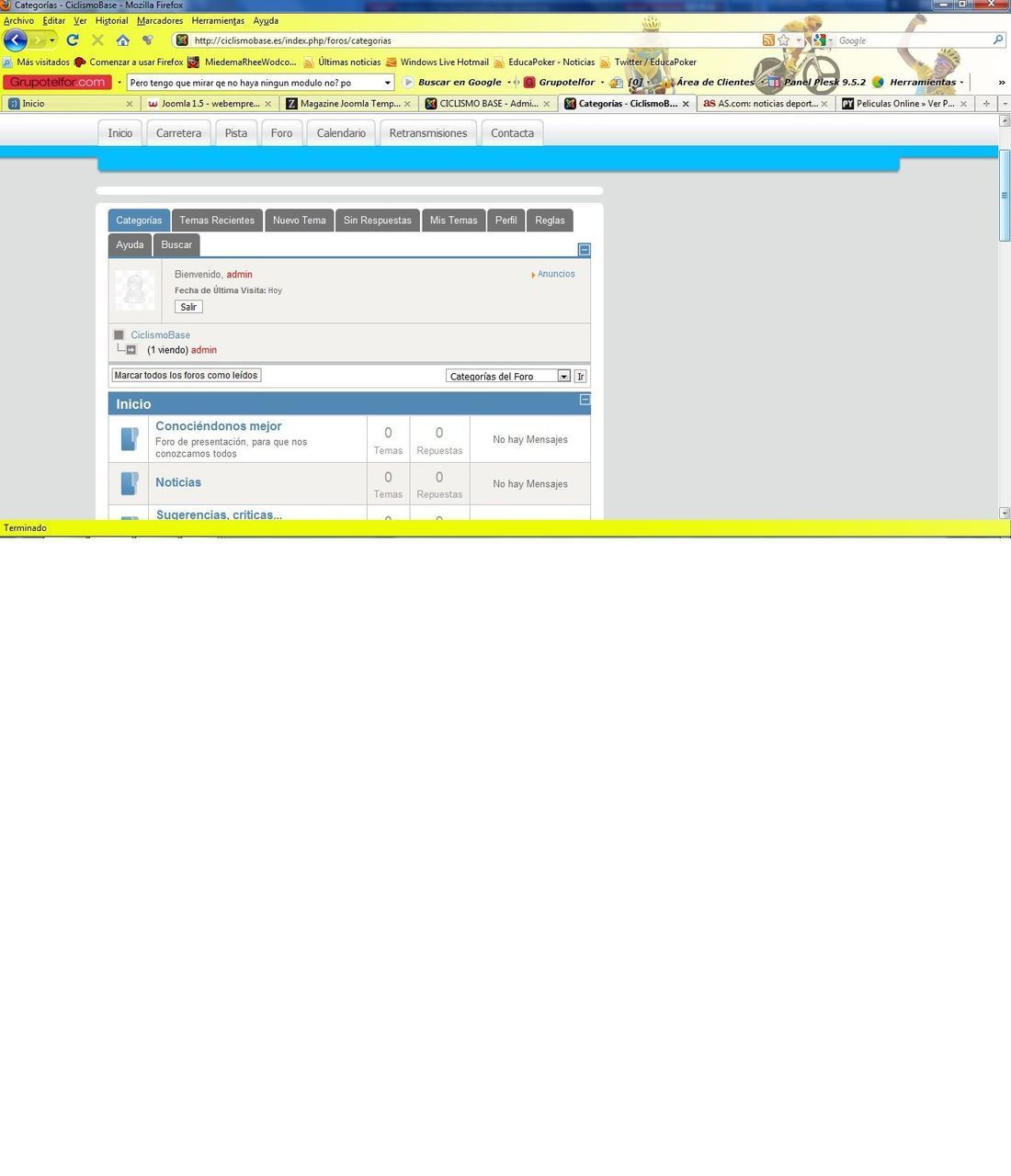The height and width of the screenshot is (1176, 1011).
Task: Open the Conociéndonos mejor forum
Action: coord(219,426)
